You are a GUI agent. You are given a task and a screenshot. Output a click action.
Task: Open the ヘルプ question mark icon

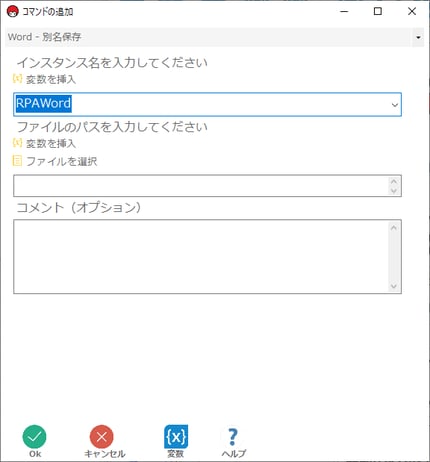click(233, 437)
